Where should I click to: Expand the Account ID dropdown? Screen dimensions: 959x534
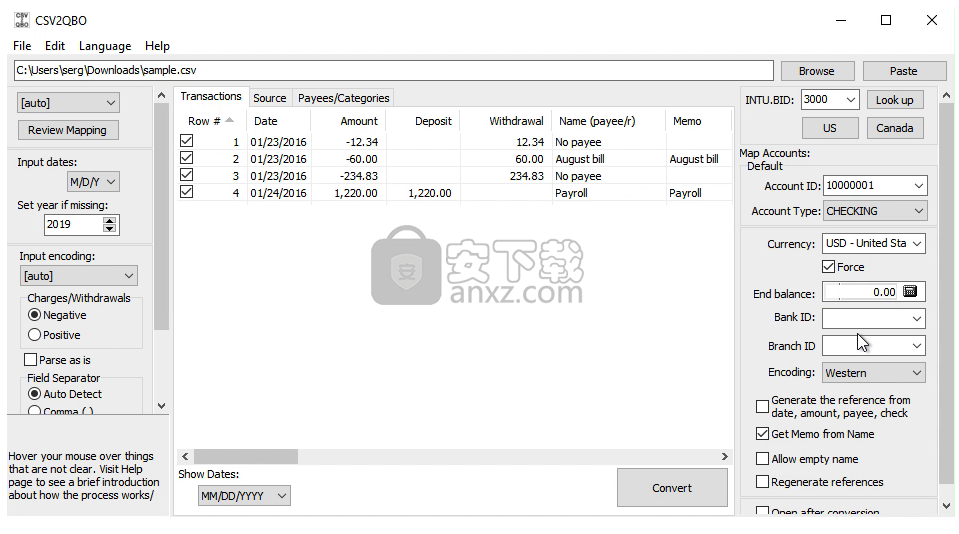point(919,185)
